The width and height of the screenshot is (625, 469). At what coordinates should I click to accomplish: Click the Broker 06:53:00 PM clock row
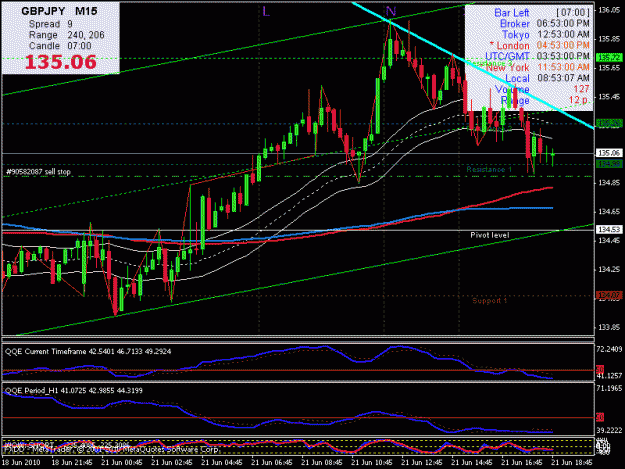point(544,24)
